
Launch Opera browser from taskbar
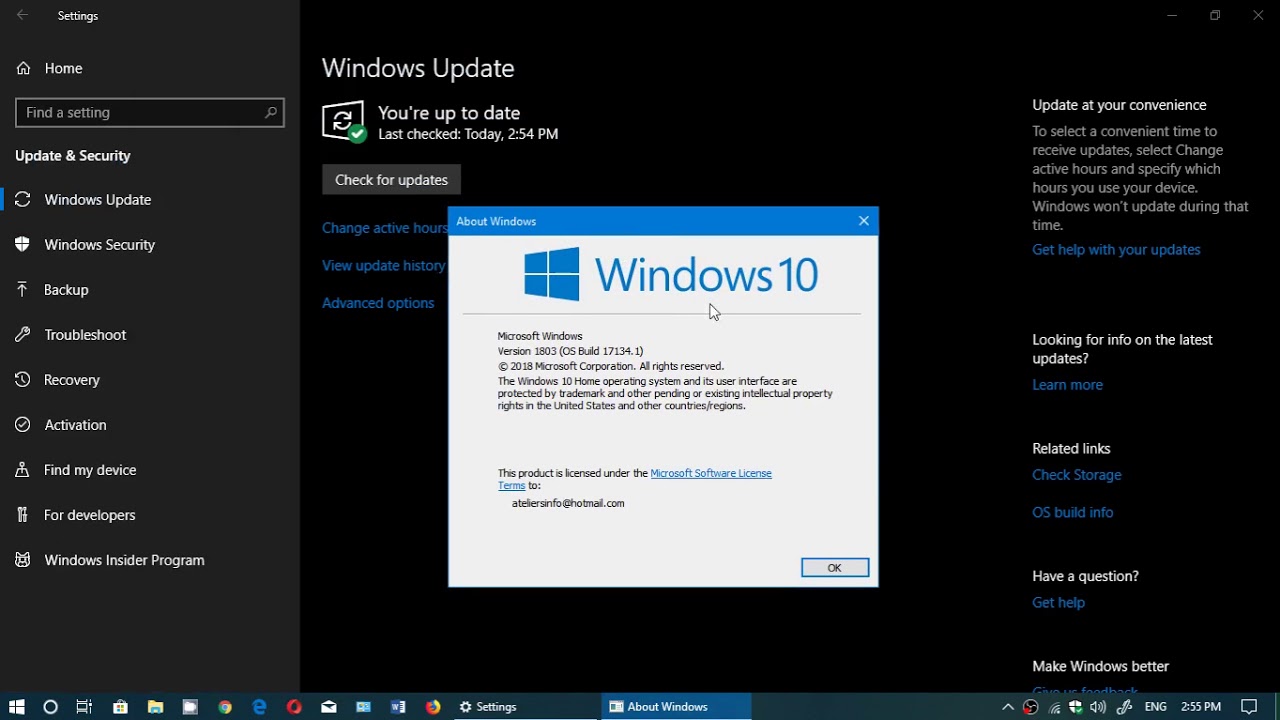pos(294,707)
